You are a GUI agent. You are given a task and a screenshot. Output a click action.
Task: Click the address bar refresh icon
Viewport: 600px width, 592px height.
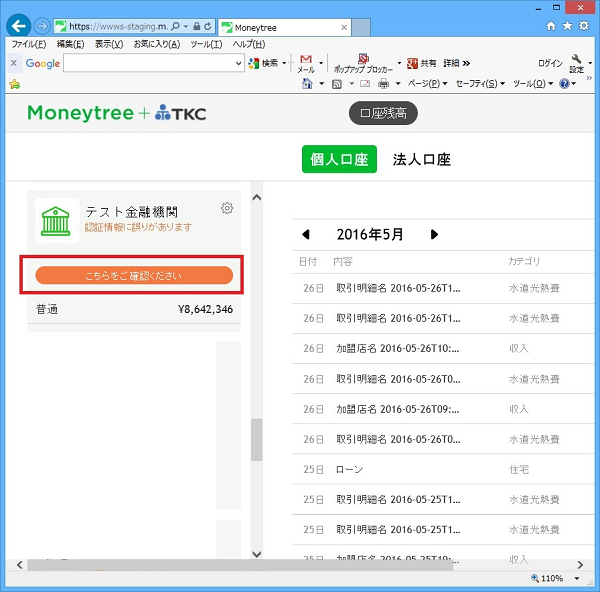(x=208, y=26)
